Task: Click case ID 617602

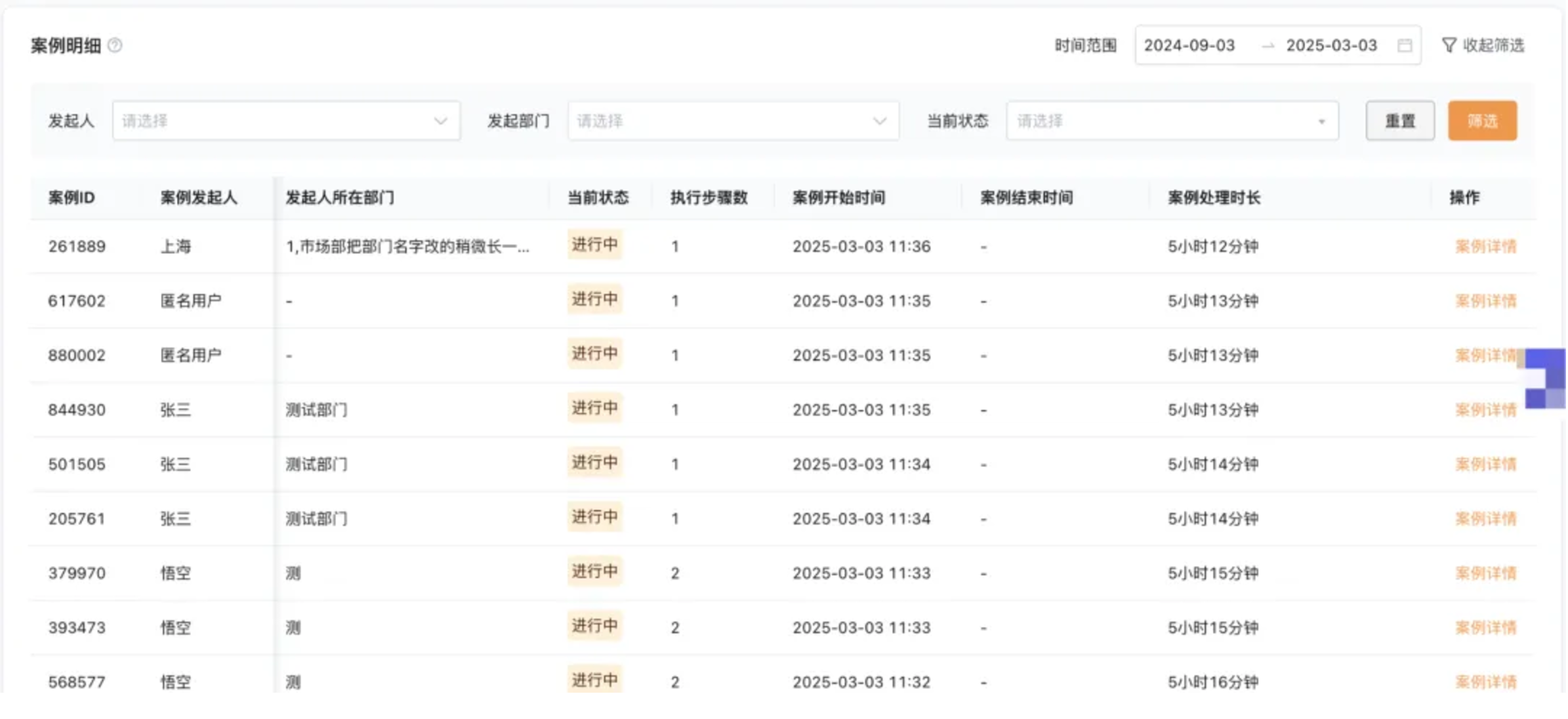Action: [x=77, y=301]
